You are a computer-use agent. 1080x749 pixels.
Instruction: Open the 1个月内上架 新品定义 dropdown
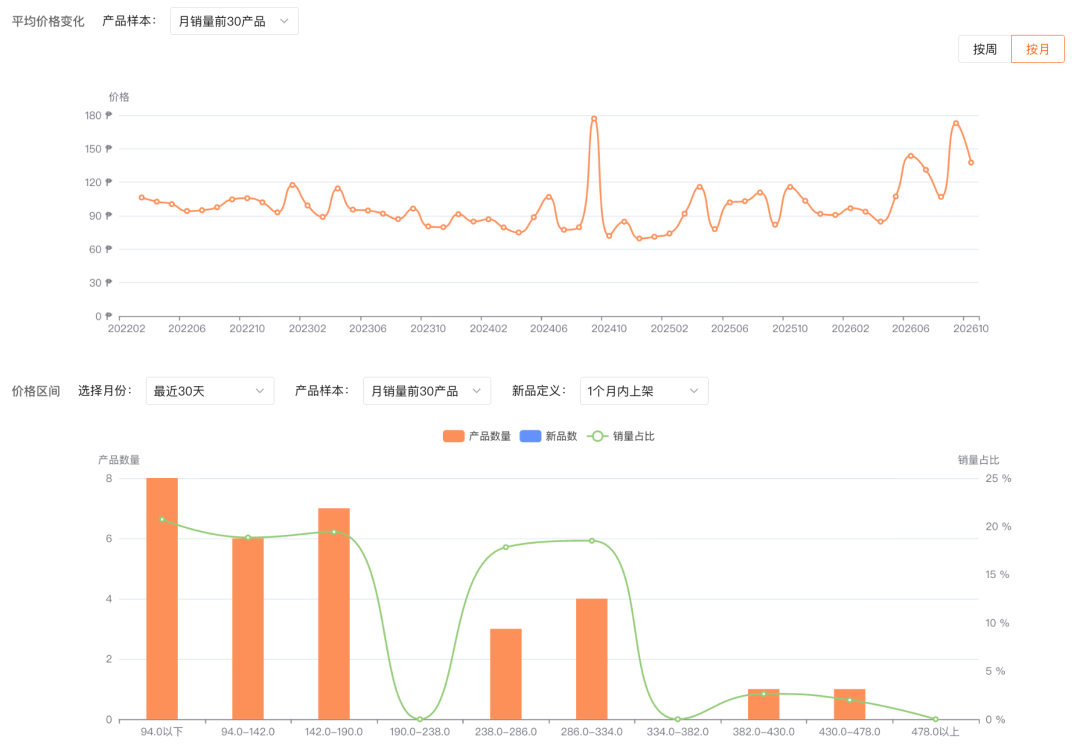pyautogui.click(x=643, y=391)
